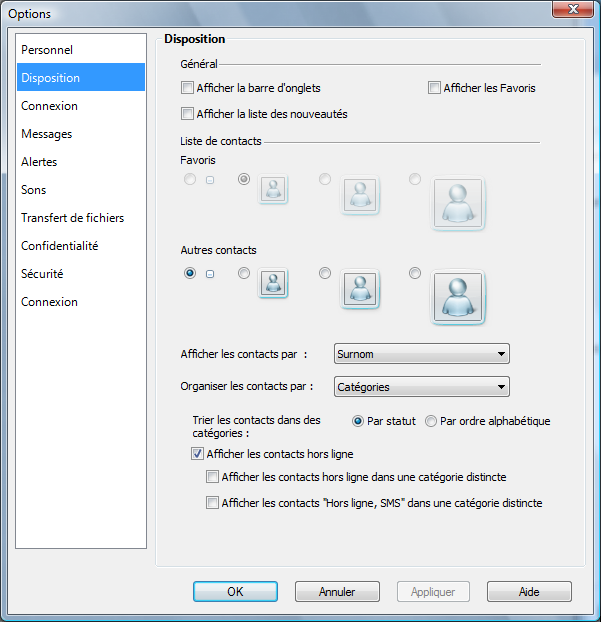Check the Afficher les Favoris option
Image resolution: width=601 pixels, height=622 pixels.
click(x=434, y=88)
